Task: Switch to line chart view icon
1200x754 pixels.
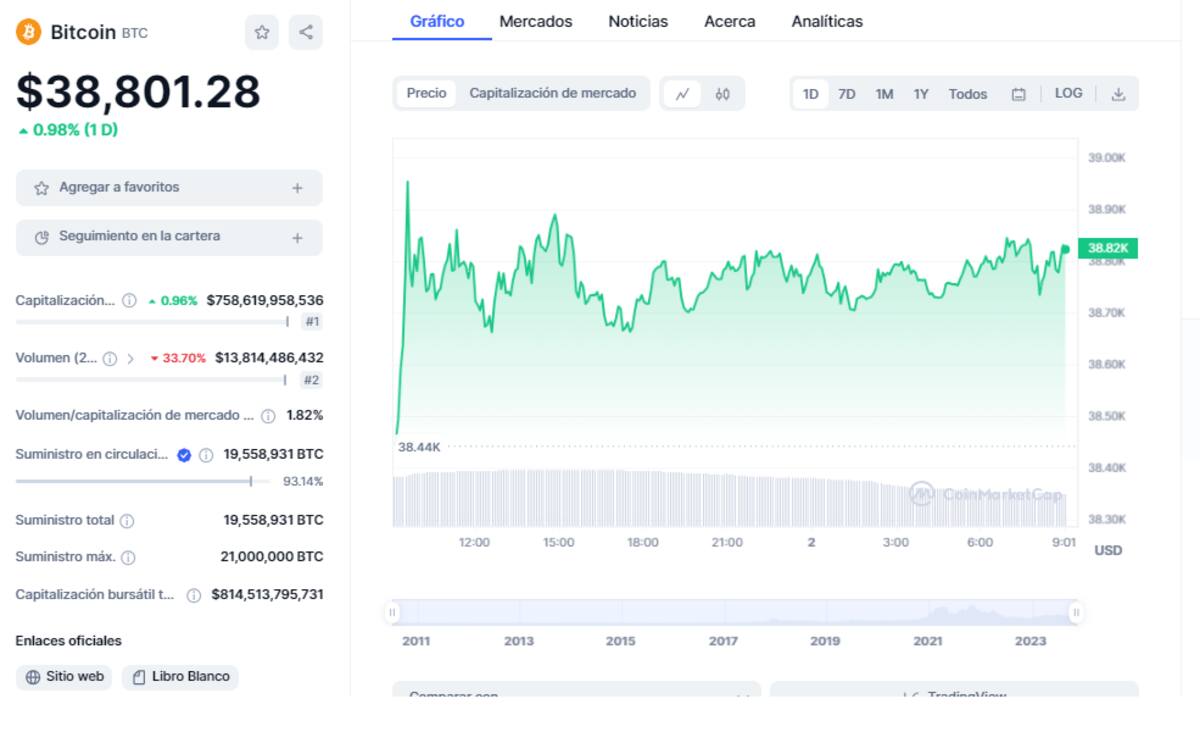Action: pos(682,94)
